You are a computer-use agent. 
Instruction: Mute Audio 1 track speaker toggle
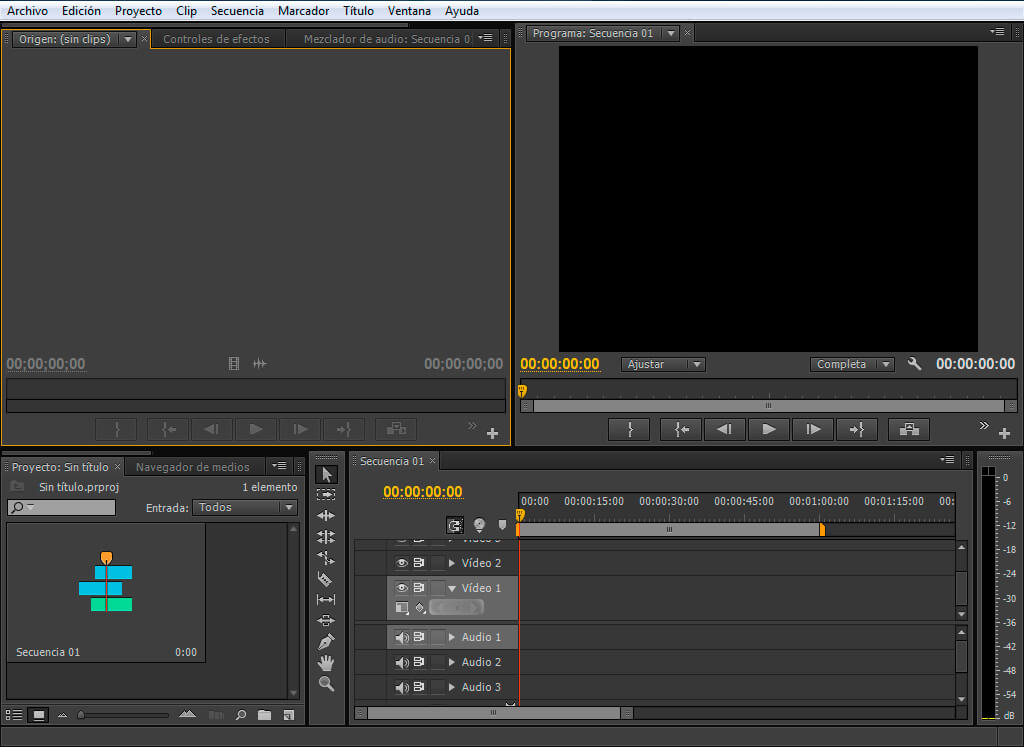pos(402,637)
